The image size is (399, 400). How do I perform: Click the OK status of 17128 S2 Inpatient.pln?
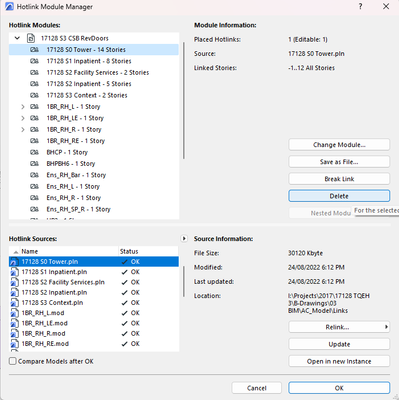point(131,293)
